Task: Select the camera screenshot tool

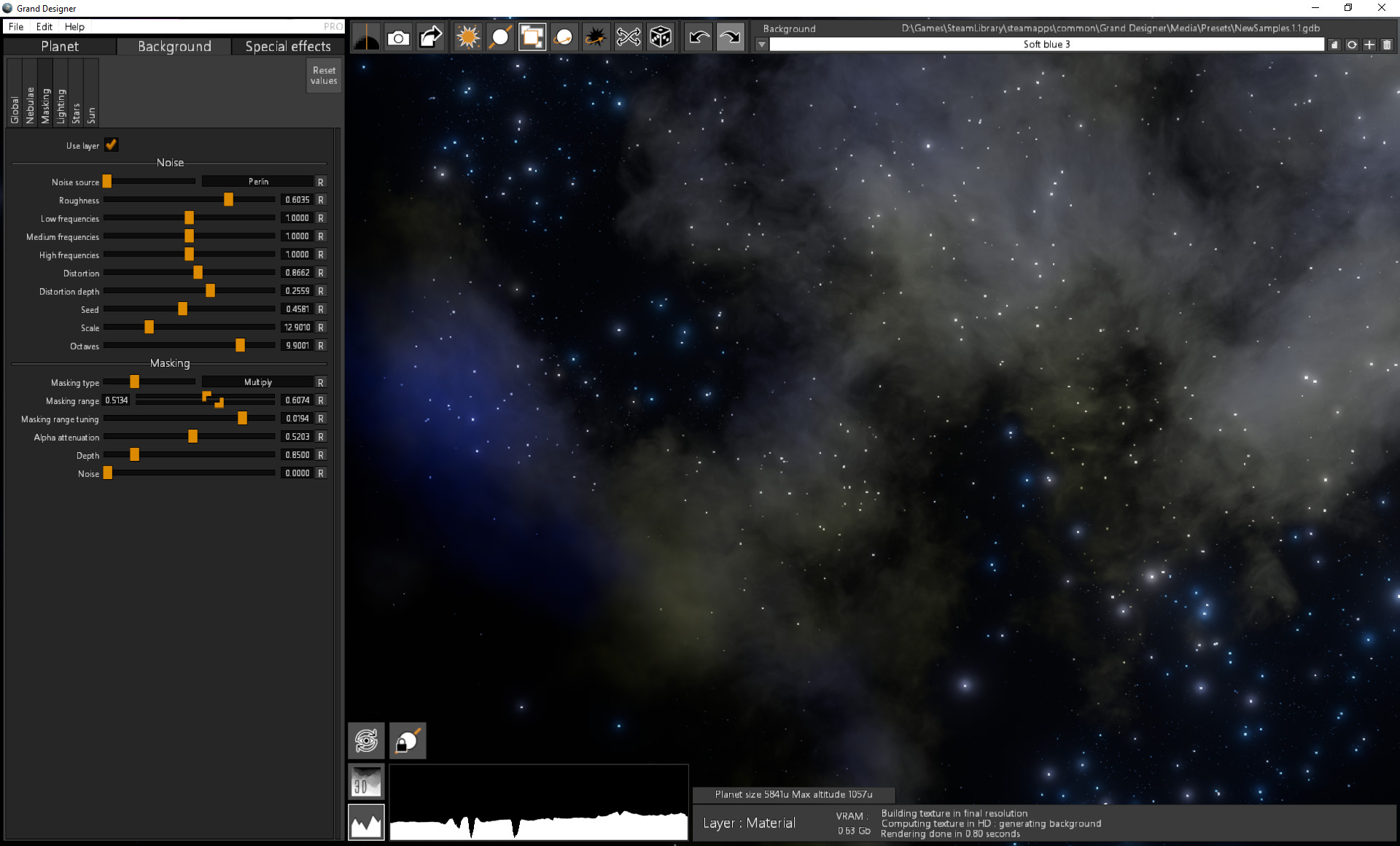Action: [398, 36]
